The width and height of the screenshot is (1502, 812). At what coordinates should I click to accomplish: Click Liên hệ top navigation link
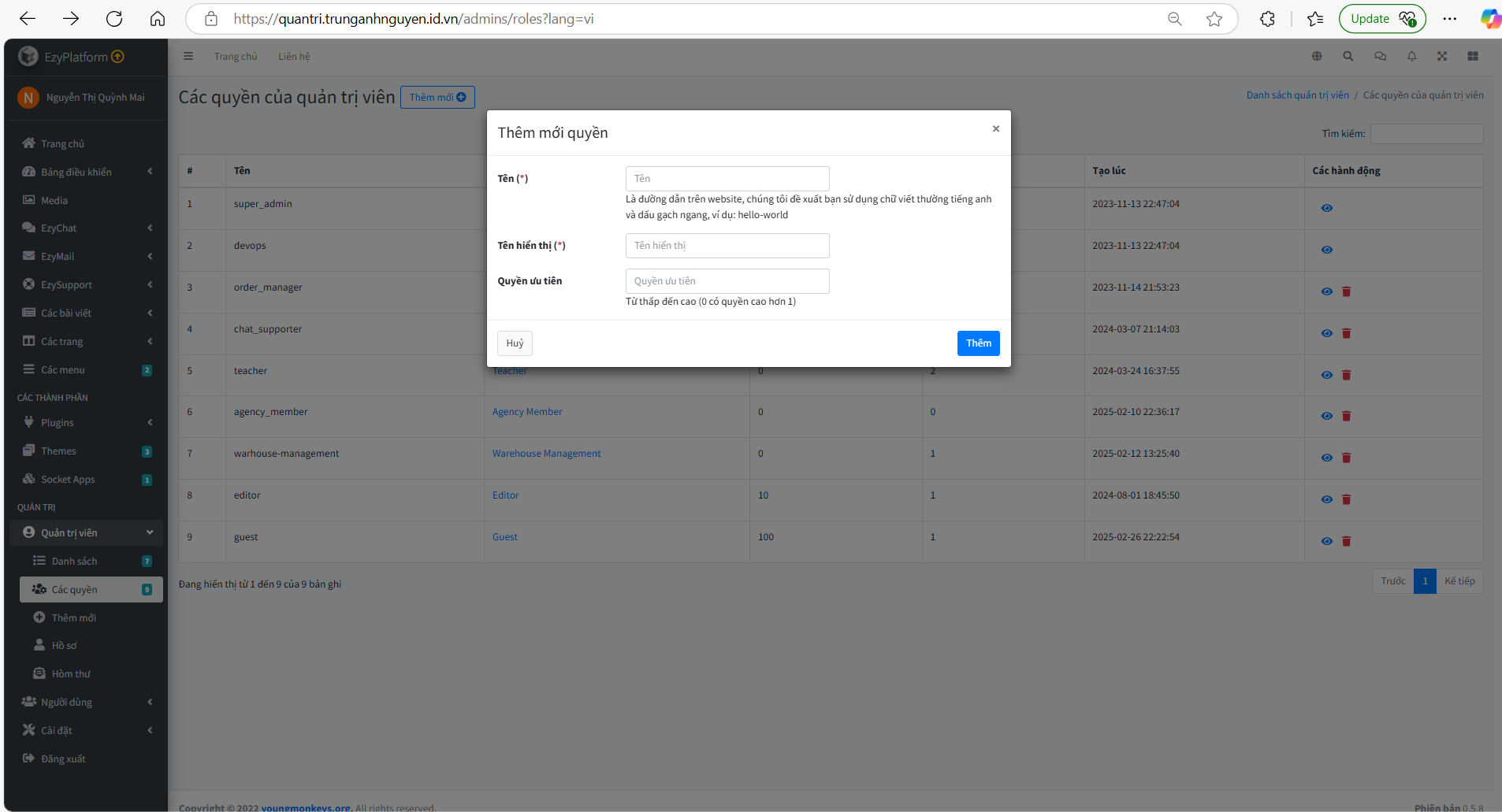click(x=294, y=57)
